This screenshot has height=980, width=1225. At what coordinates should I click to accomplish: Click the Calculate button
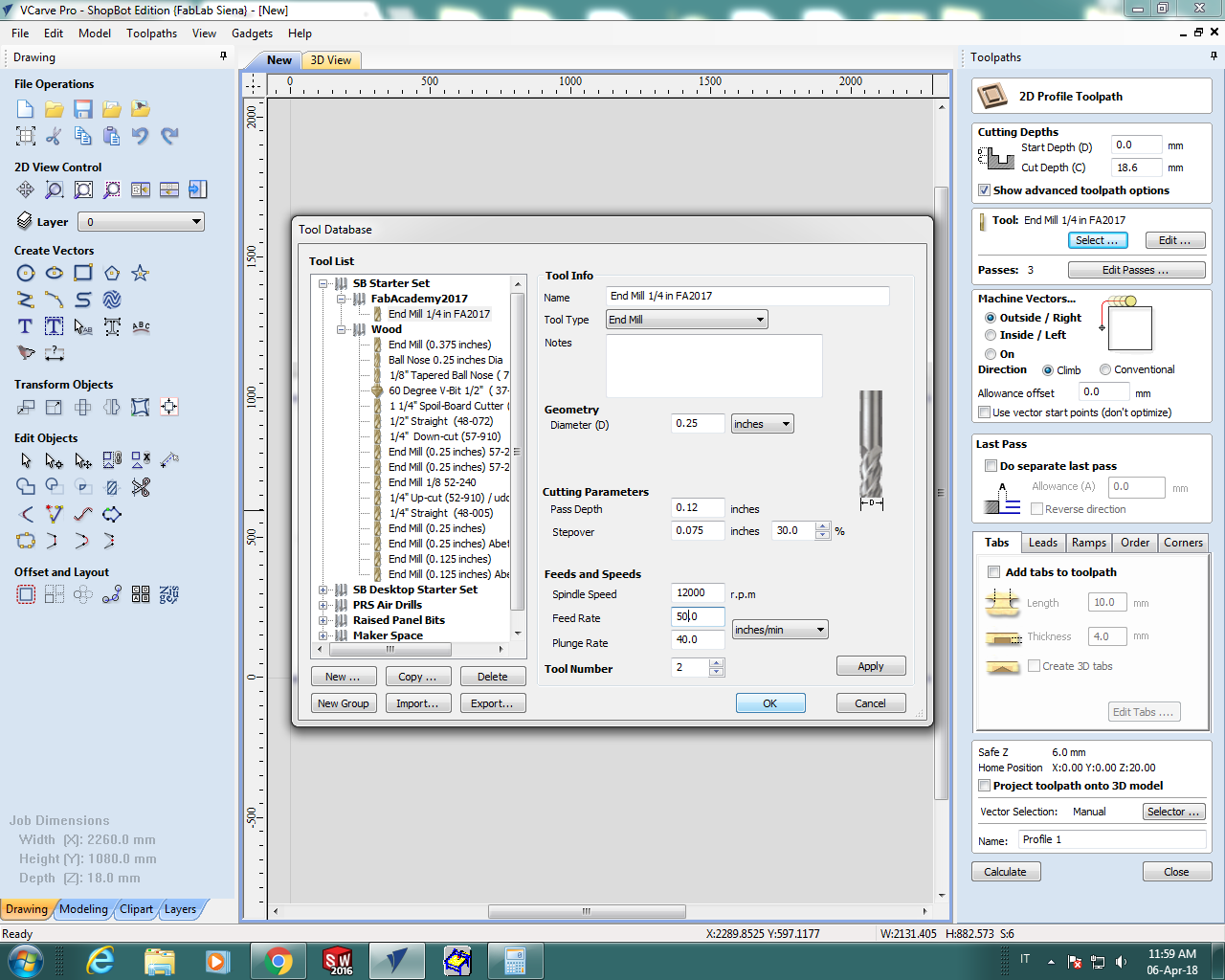click(x=1005, y=872)
